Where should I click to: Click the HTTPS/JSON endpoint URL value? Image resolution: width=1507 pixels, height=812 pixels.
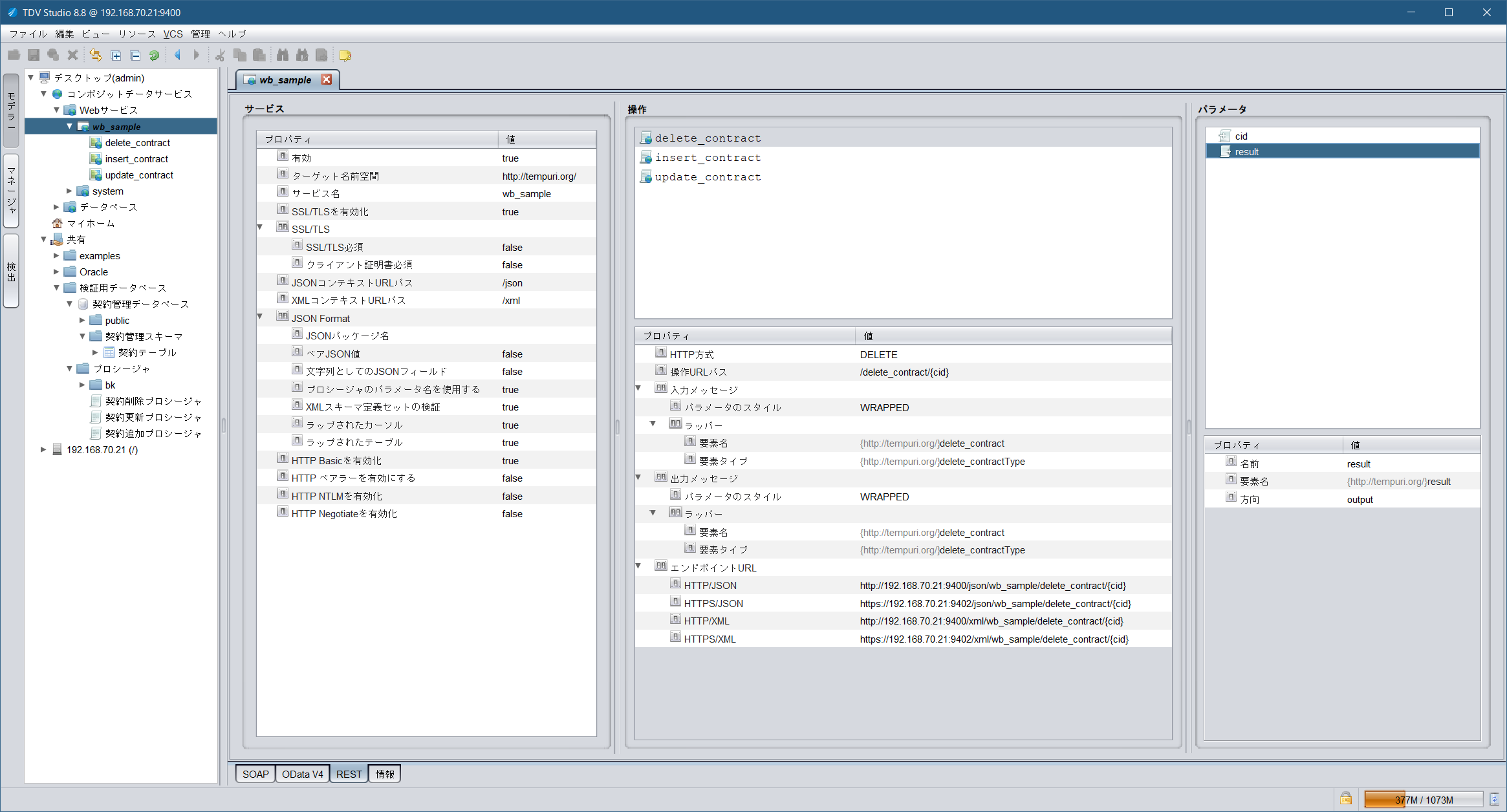click(x=995, y=604)
